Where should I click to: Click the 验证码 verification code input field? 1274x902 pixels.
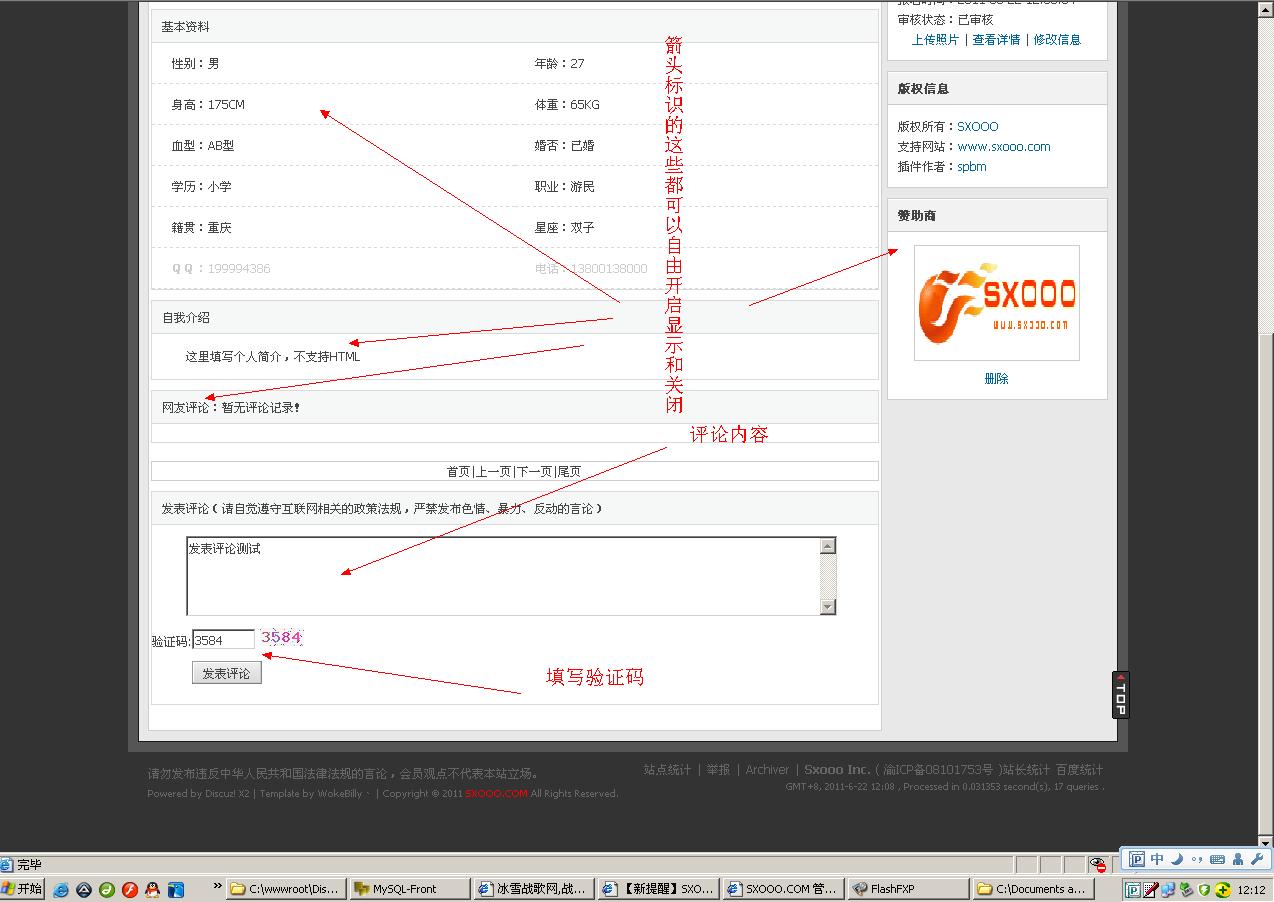pos(221,639)
